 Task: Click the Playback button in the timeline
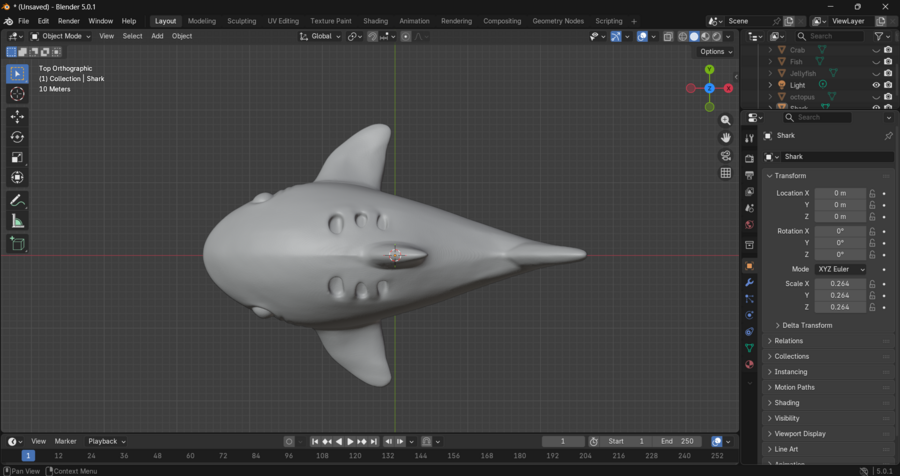[106, 441]
